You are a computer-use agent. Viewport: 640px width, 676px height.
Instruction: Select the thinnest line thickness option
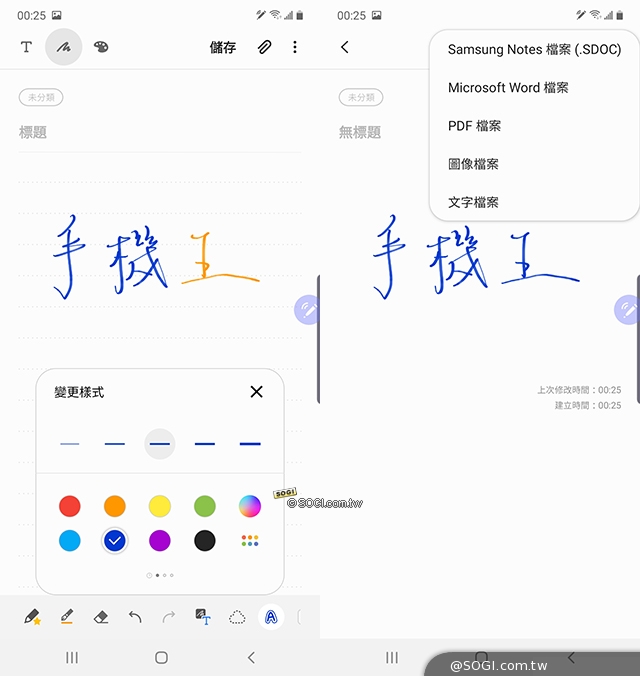[x=69, y=443]
